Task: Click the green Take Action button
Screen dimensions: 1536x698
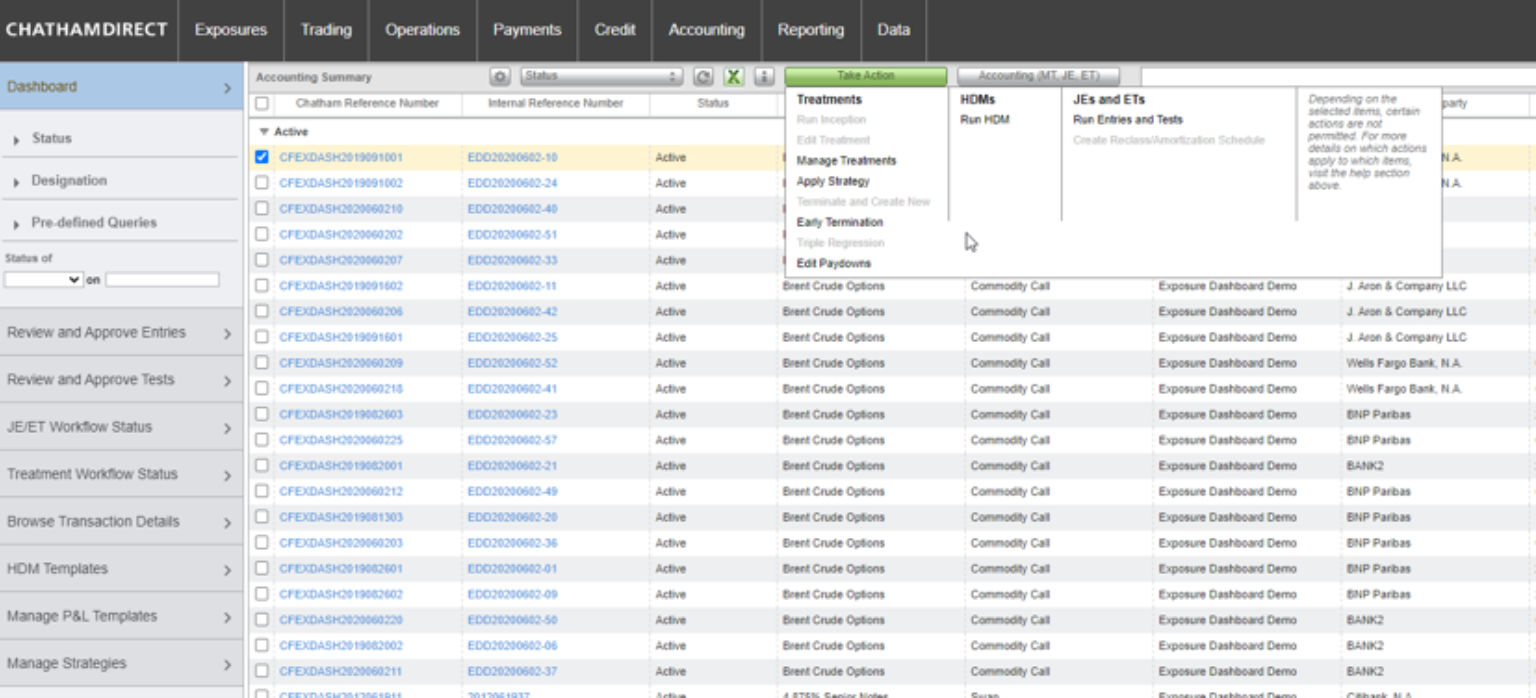Action: coord(865,76)
